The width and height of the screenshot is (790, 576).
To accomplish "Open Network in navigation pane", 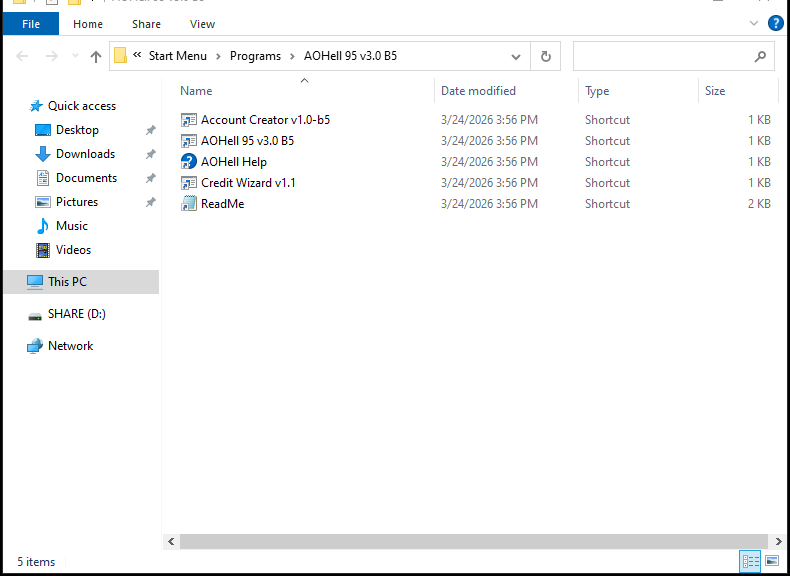I will click(70, 346).
